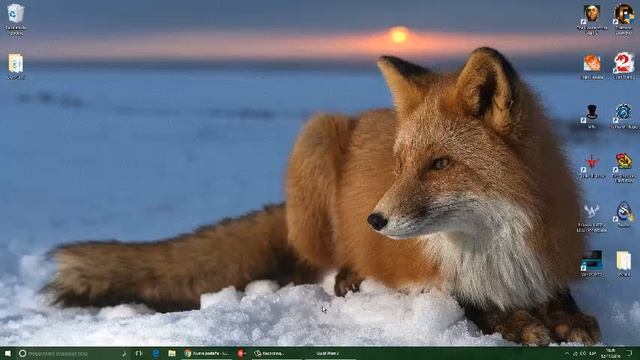Activate the Cortana microphone icon
The width and height of the screenshot is (640, 360).
click(x=124, y=353)
